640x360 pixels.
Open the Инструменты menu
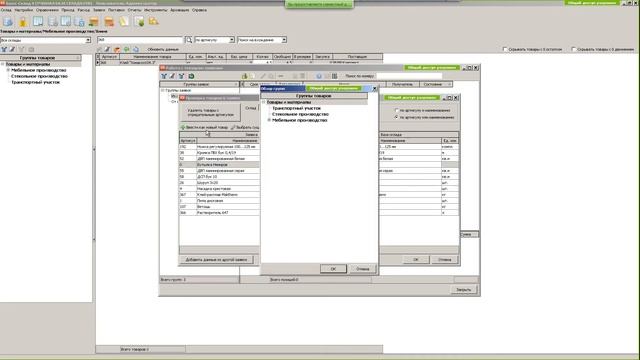[156, 9]
